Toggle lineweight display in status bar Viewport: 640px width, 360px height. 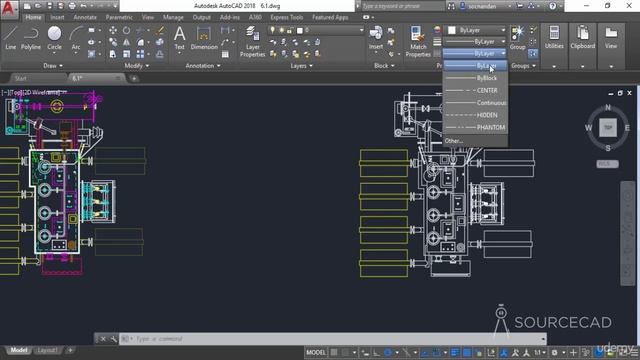click(455, 352)
